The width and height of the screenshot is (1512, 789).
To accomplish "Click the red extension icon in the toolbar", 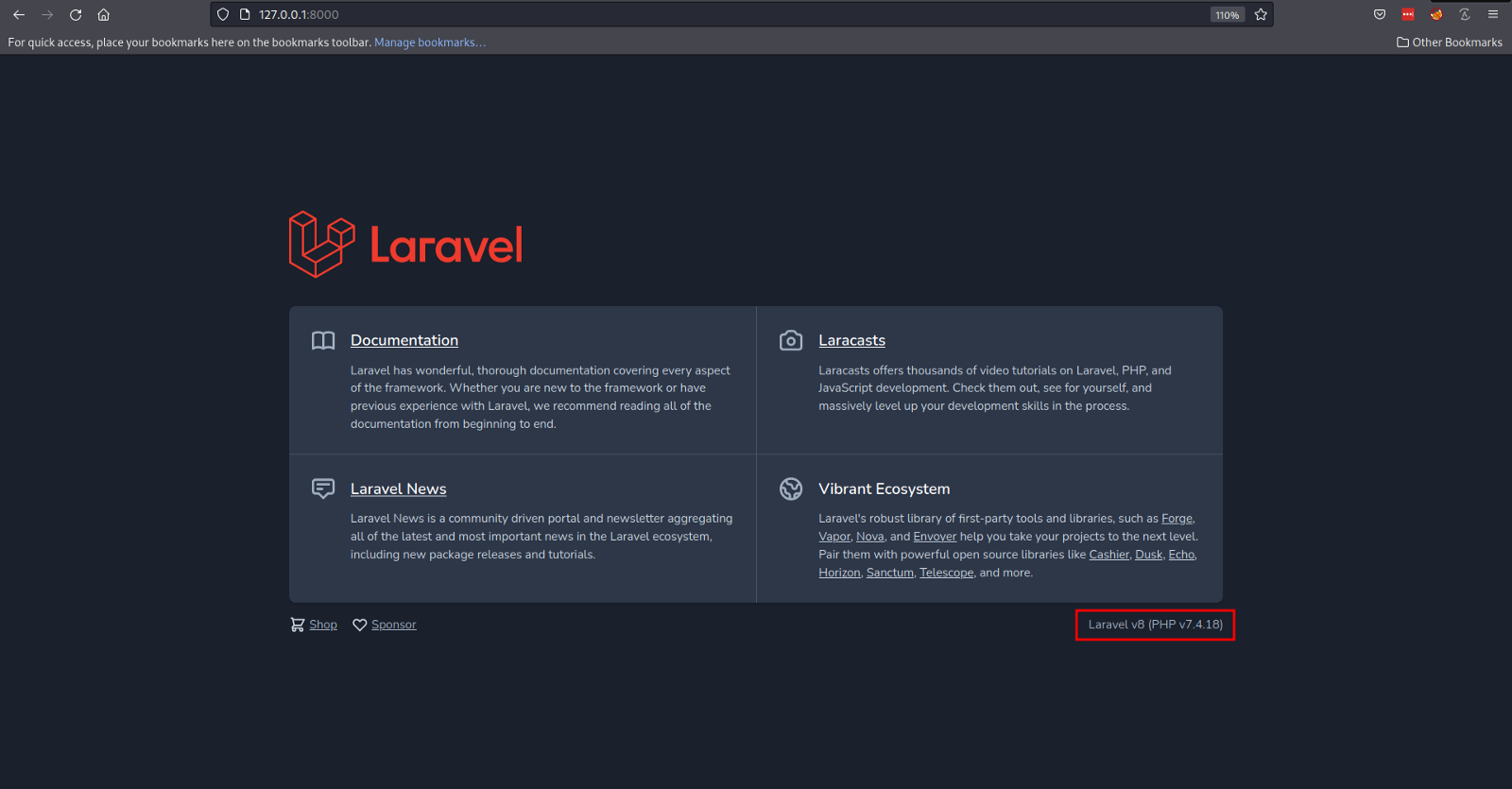I will (1408, 14).
